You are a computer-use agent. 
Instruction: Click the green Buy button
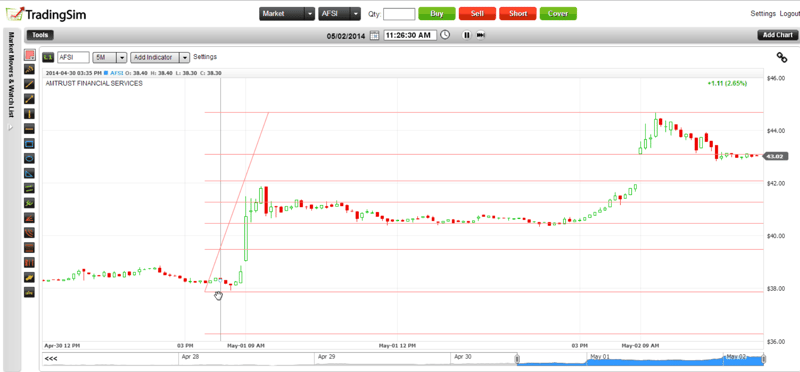click(437, 14)
